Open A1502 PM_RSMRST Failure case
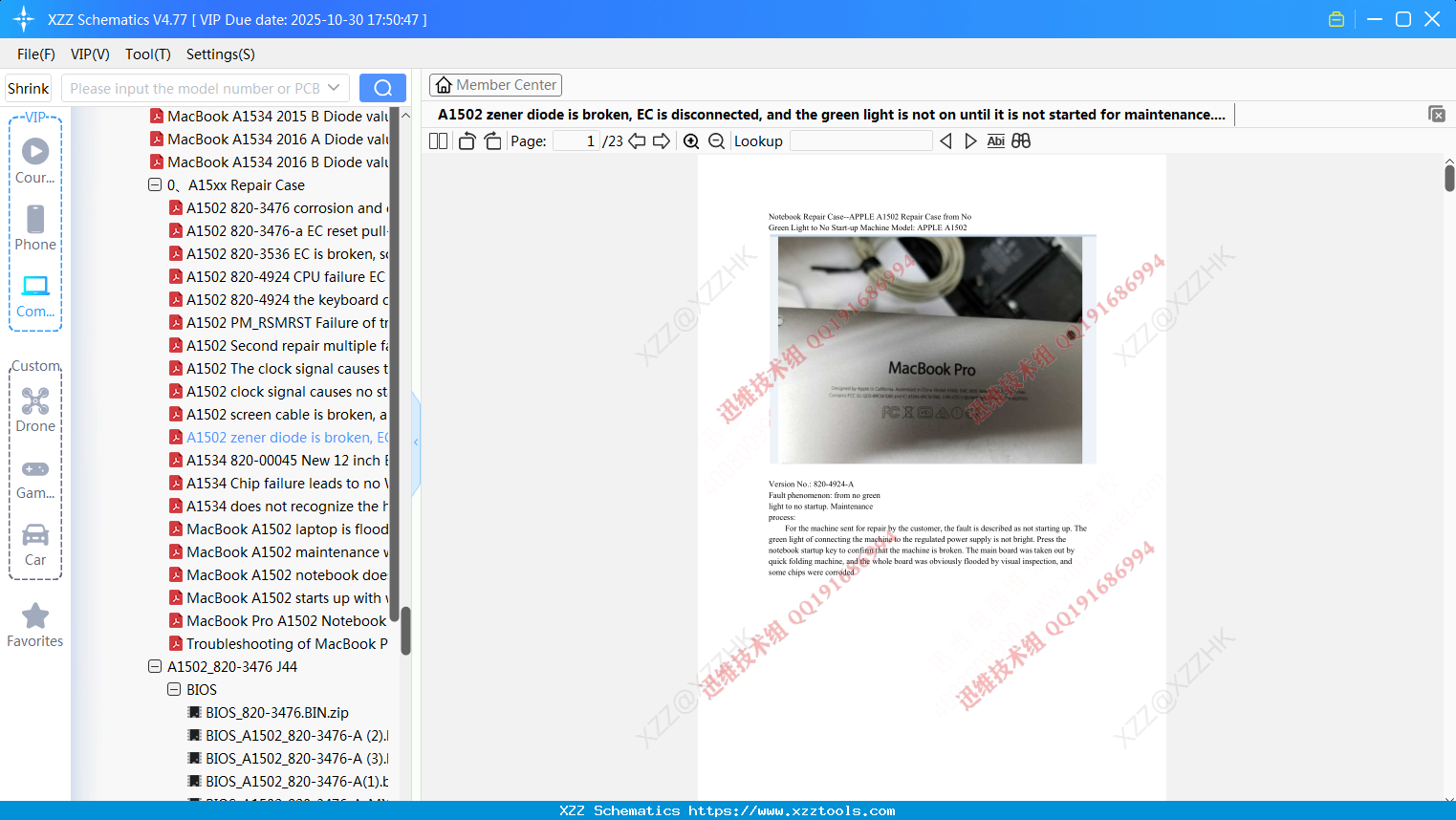 click(278, 323)
